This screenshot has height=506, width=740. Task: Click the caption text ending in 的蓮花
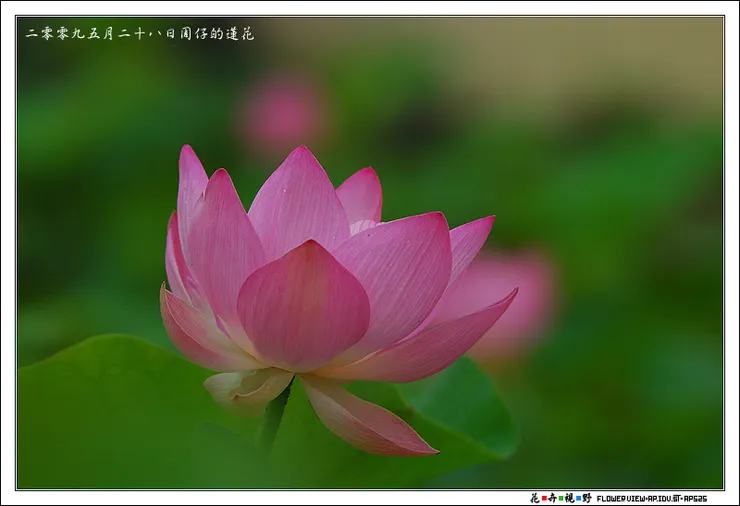point(140,34)
